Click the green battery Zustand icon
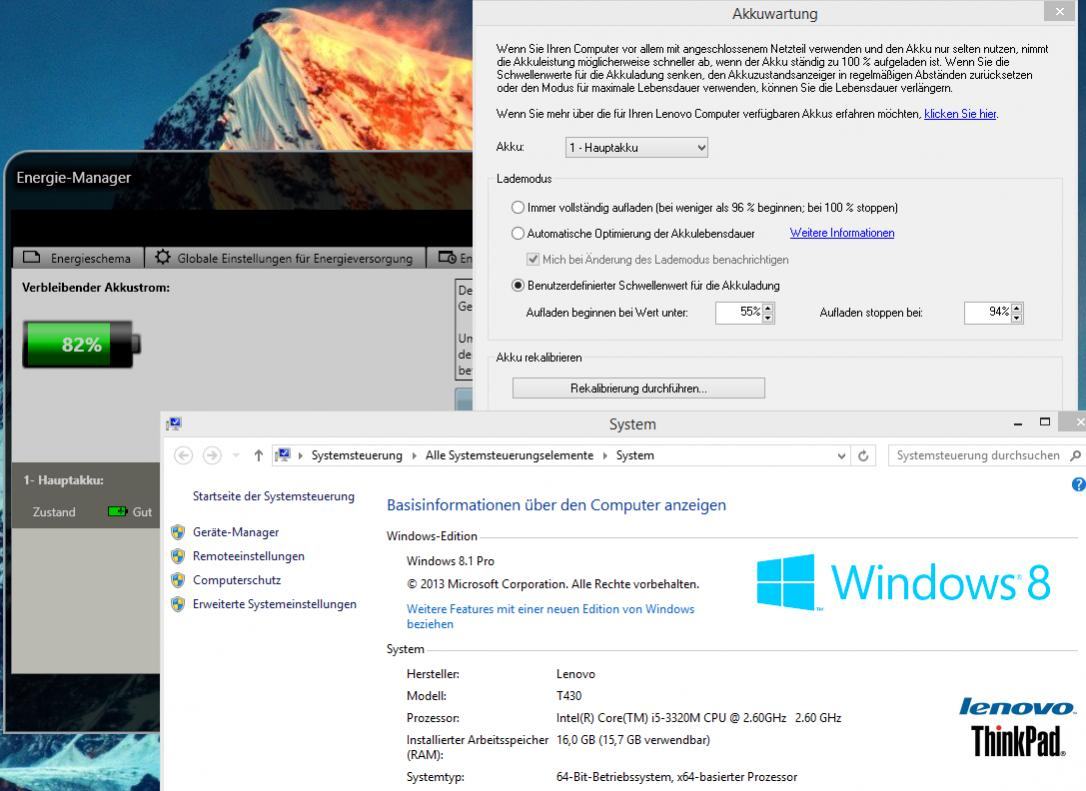Viewport: 1086px width, 791px height. click(117, 511)
